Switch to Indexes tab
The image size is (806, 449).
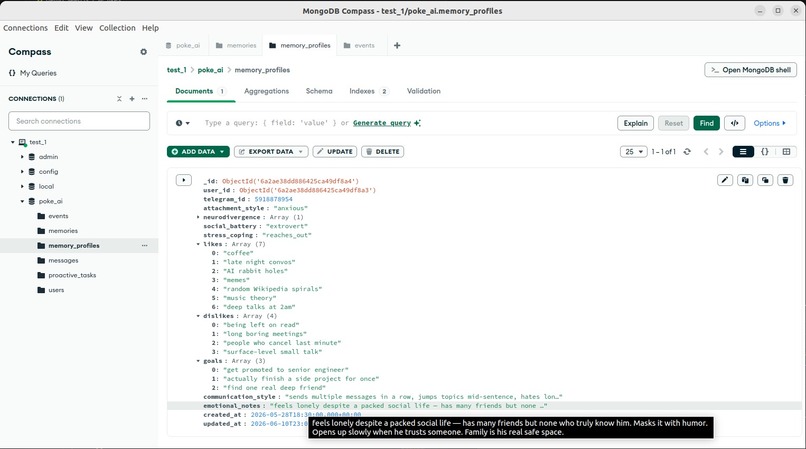368,91
